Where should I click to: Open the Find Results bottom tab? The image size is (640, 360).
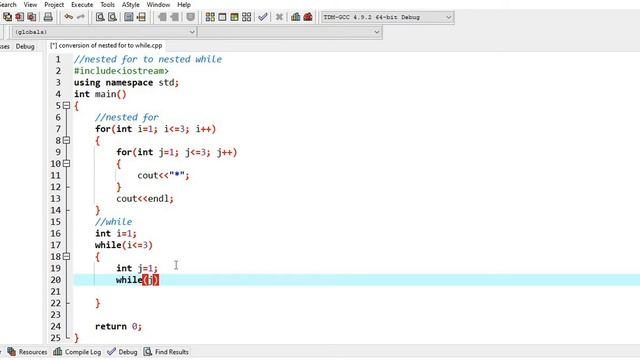166,351
